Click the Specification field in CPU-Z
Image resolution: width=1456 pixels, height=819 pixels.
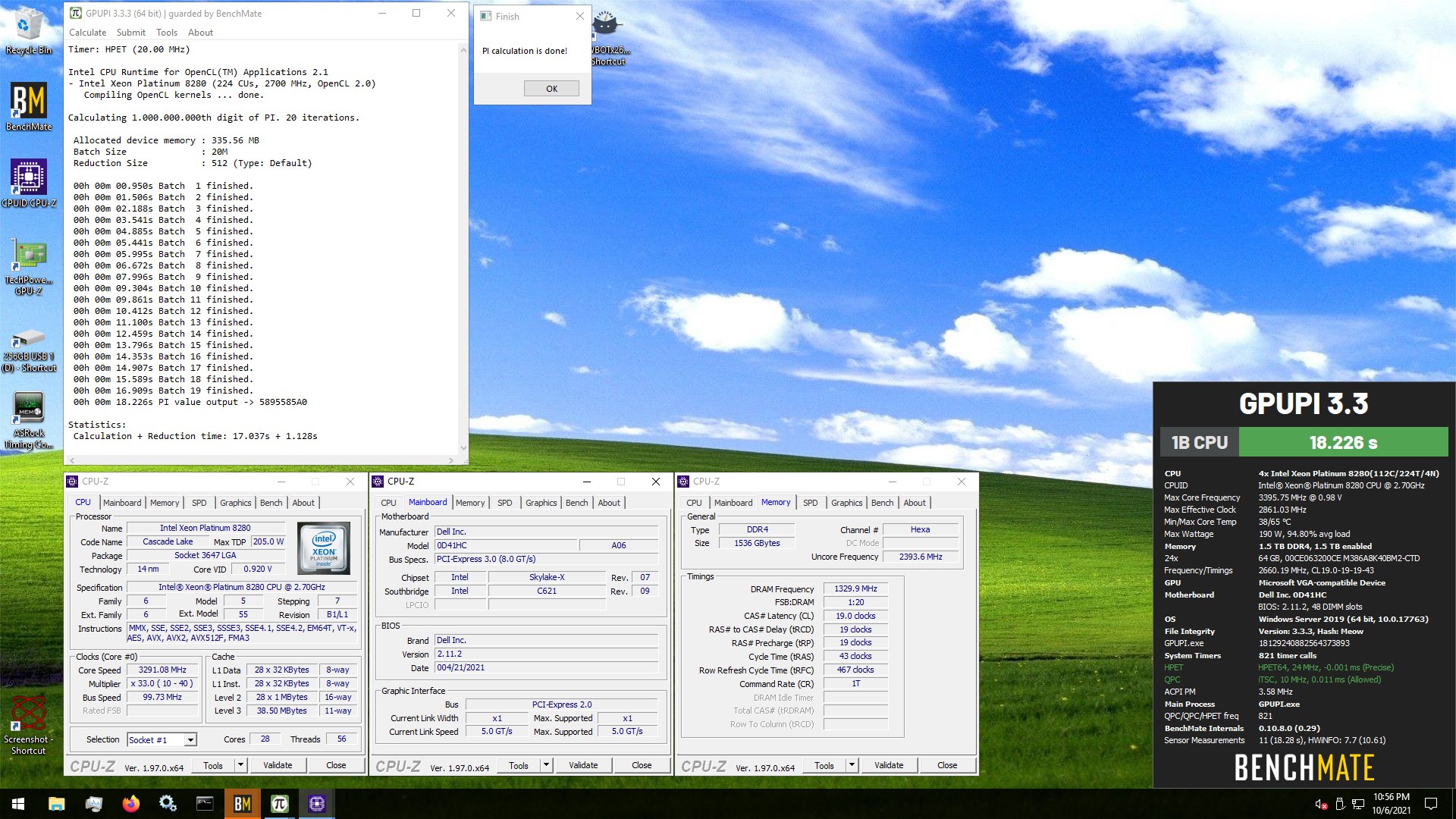click(241, 588)
